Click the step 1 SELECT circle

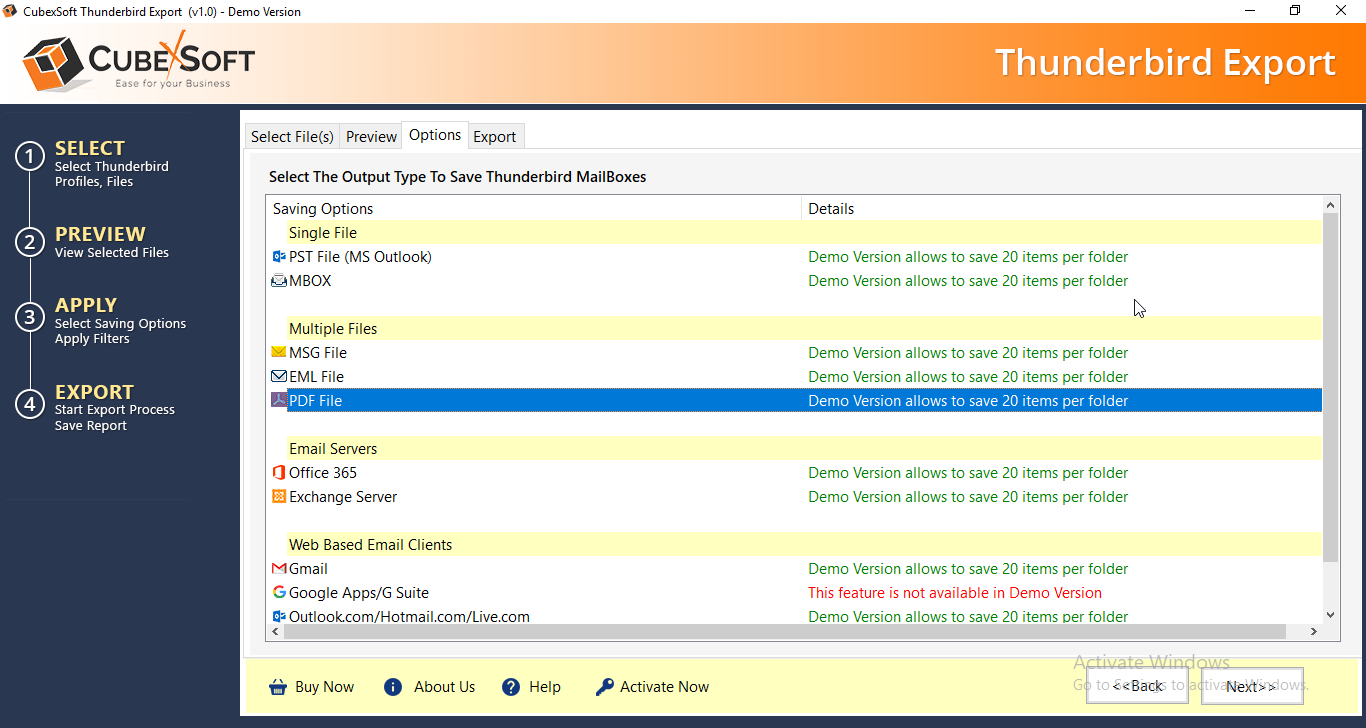pos(30,157)
